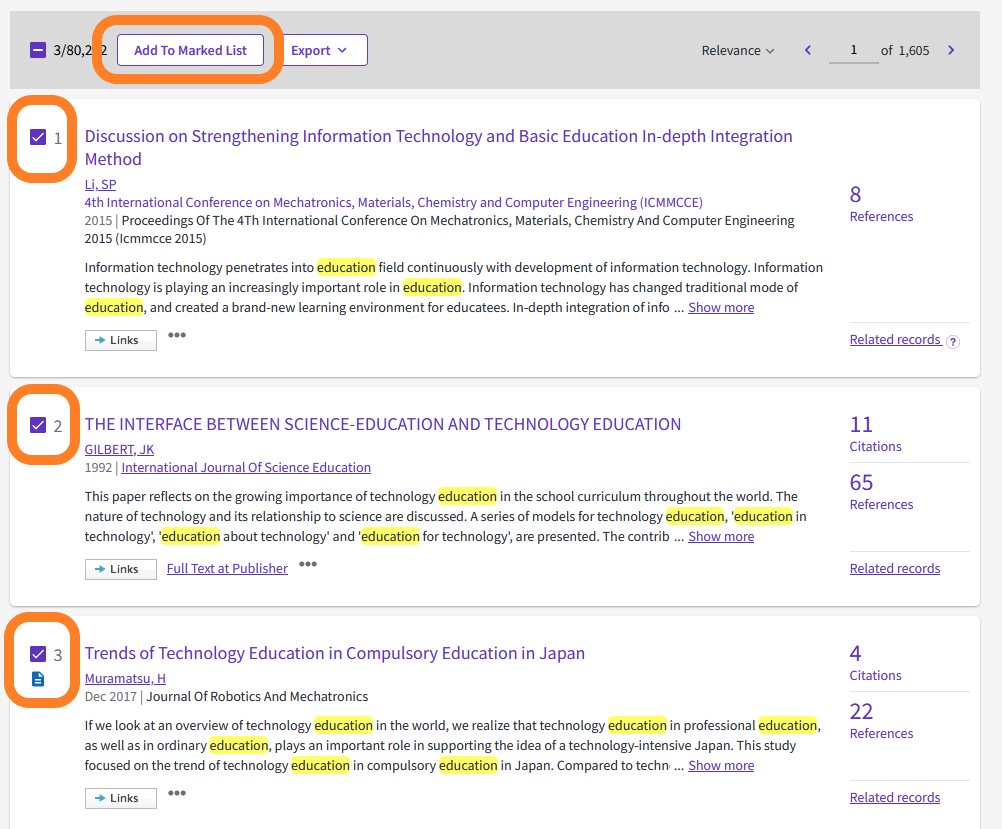
Task: Click Links button under Gilbert record
Action: tap(121, 569)
